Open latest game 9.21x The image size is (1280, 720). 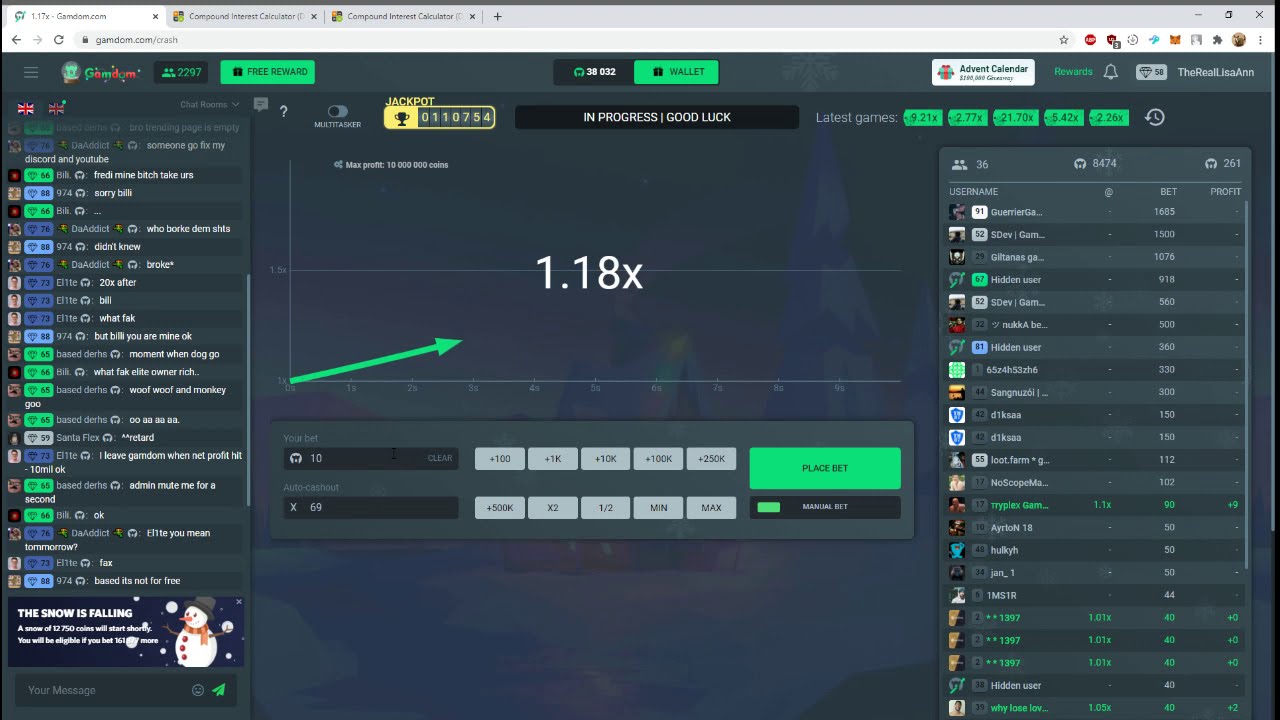point(922,117)
